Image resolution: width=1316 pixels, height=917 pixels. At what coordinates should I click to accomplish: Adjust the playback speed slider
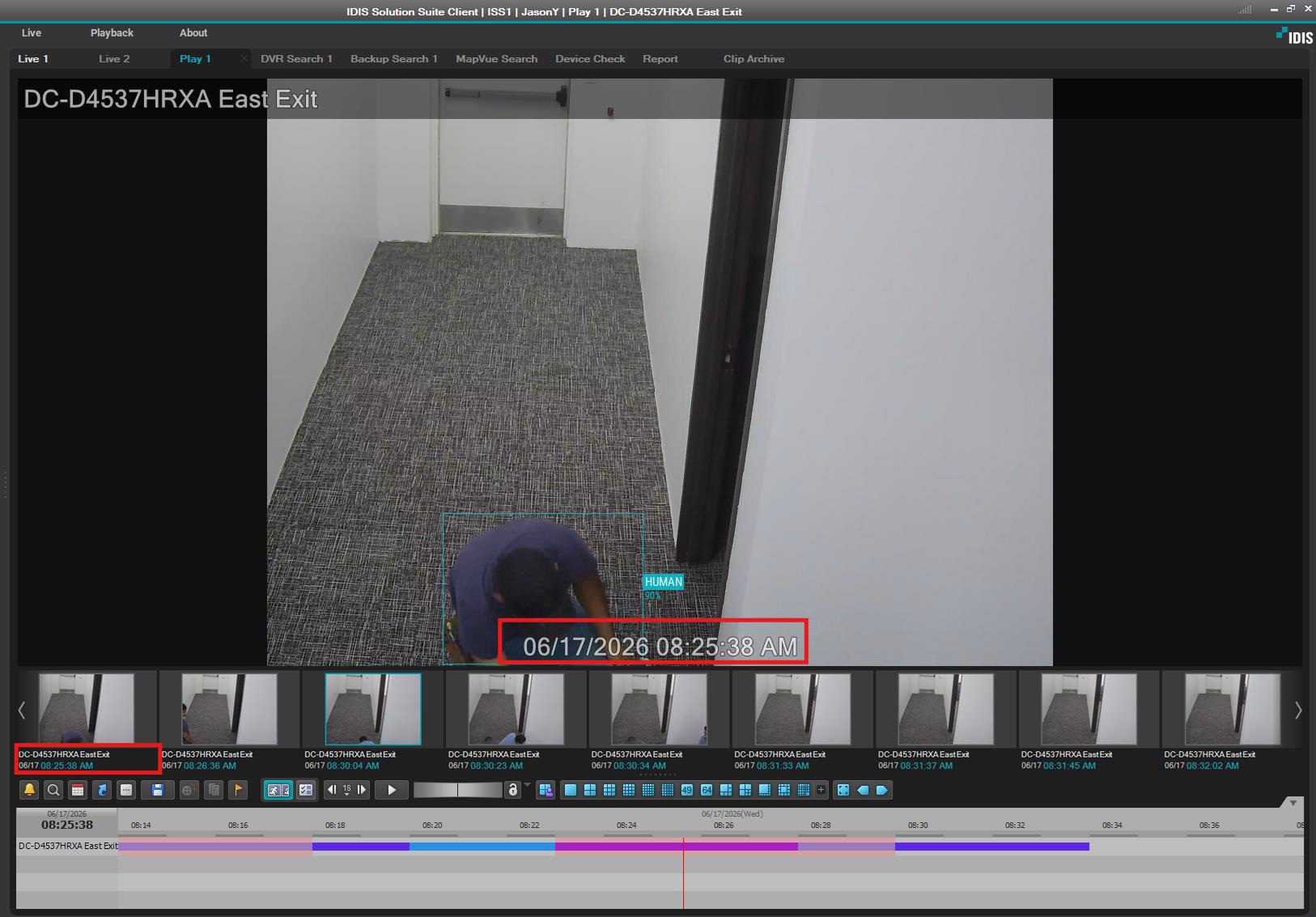pyautogui.click(x=458, y=790)
